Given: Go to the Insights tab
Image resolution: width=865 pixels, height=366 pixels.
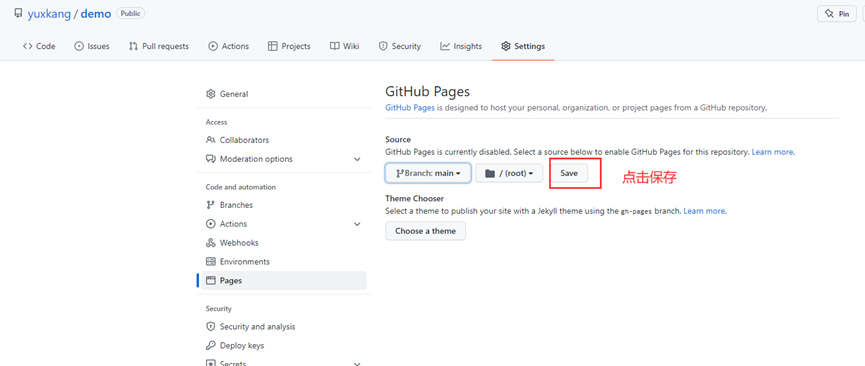Looking at the screenshot, I should [461, 46].
